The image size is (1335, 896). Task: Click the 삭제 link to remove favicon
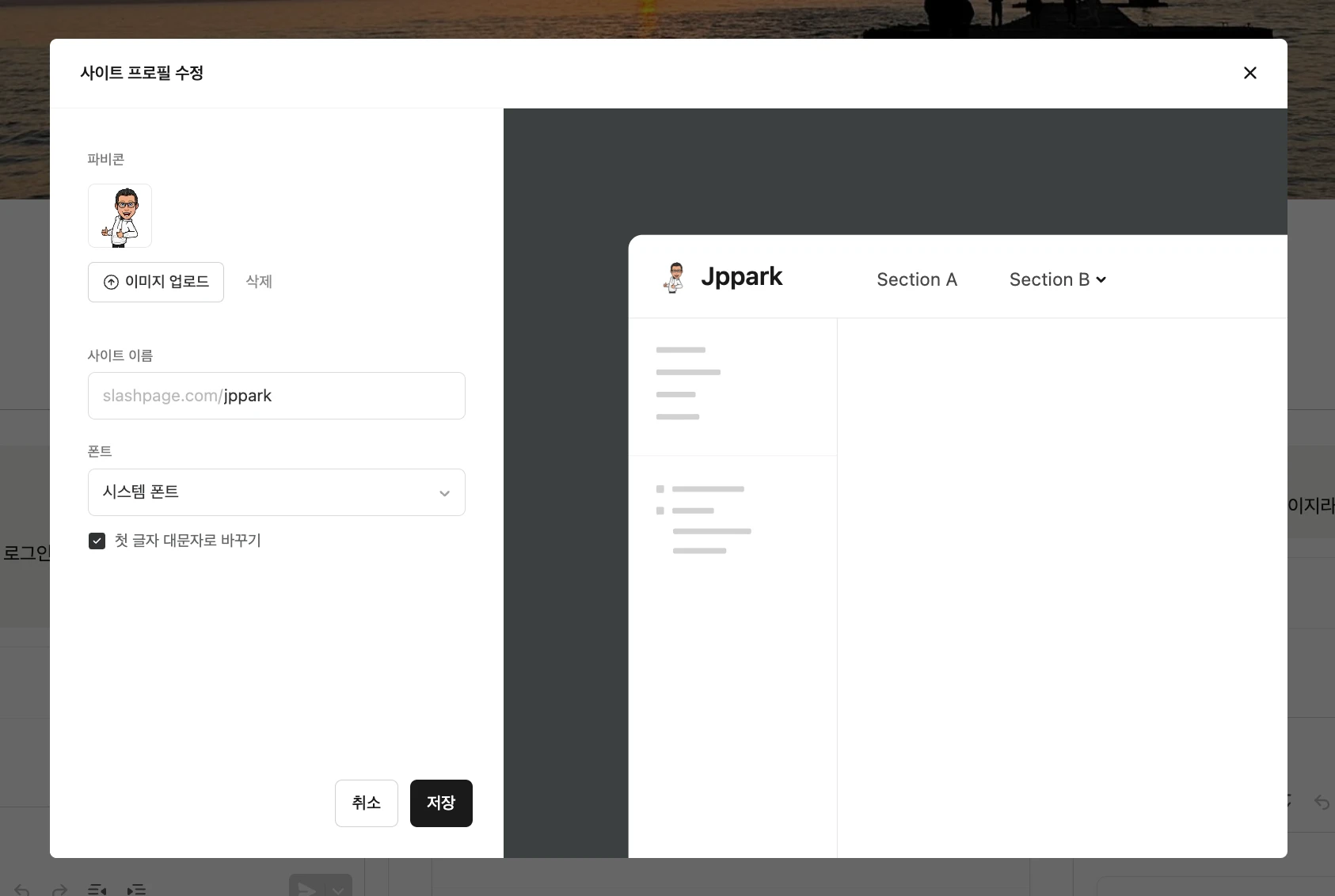coord(259,282)
